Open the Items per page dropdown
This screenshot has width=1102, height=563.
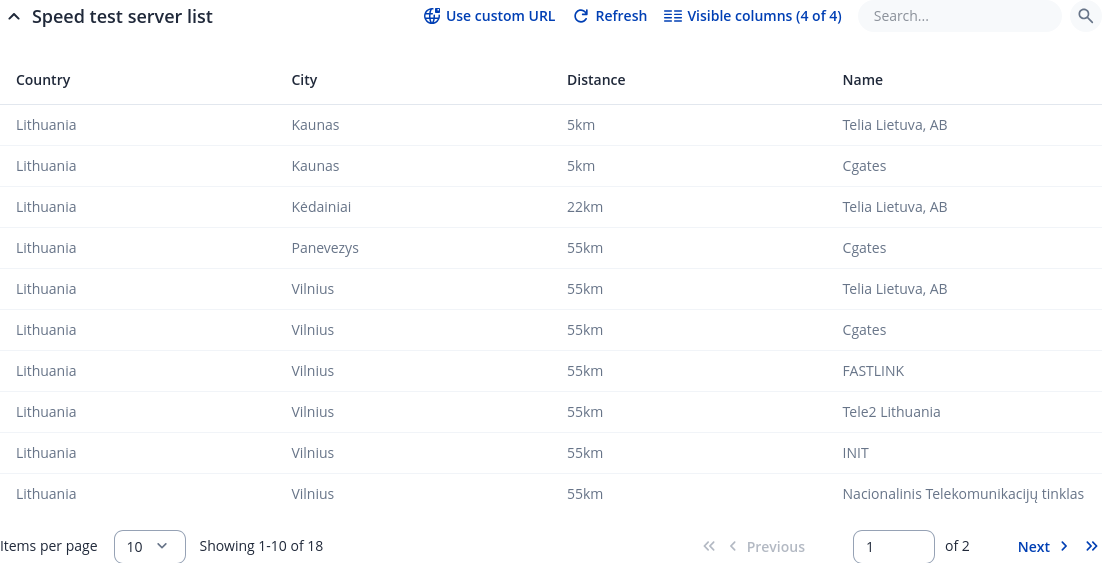tap(150, 546)
